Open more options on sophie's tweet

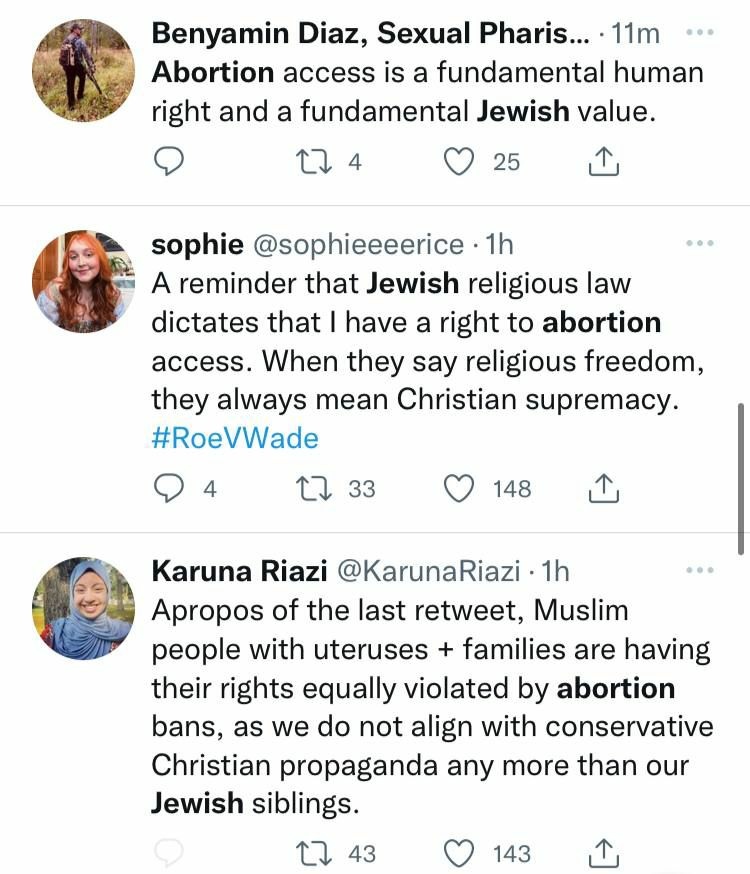pyautogui.click(x=700, y=243)
